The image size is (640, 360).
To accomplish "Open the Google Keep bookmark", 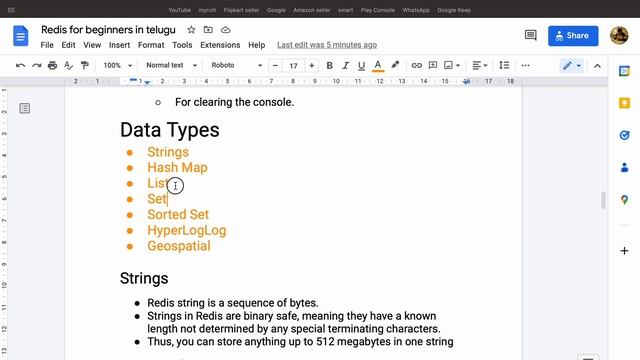I will click(454, 10).
